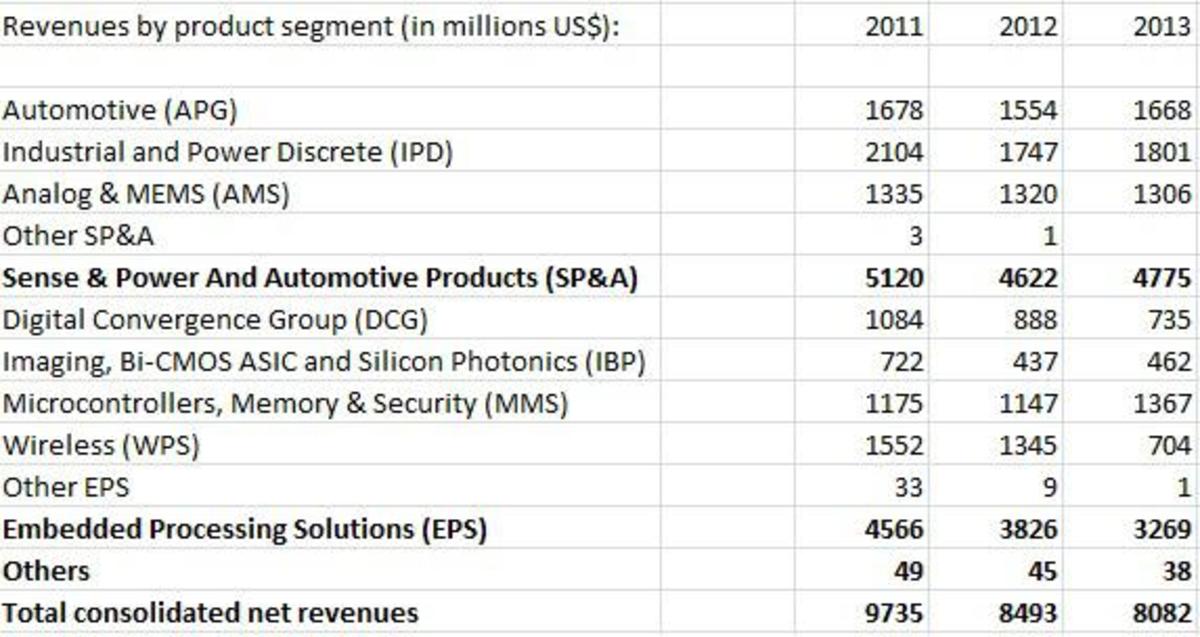Select the bold SP&A total 5120
The height and width of the screenshot is (637, 1200).
click(x=894, y=278)
